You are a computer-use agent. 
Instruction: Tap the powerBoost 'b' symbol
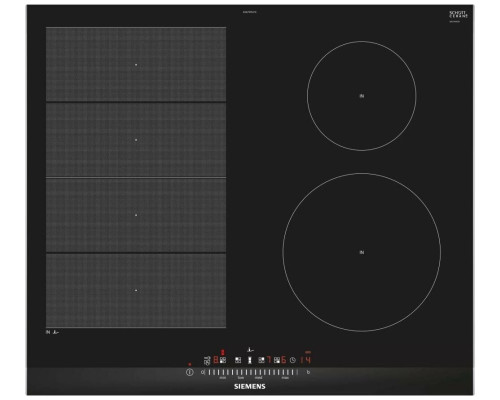click(308, 372)
